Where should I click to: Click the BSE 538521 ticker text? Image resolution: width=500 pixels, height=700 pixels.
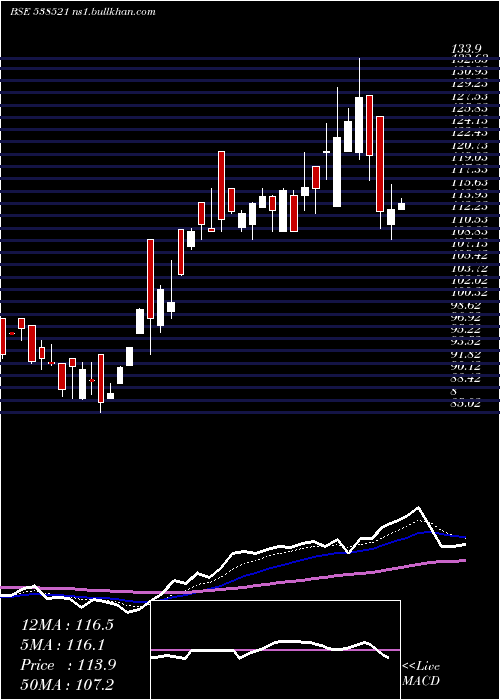point(39,12)
